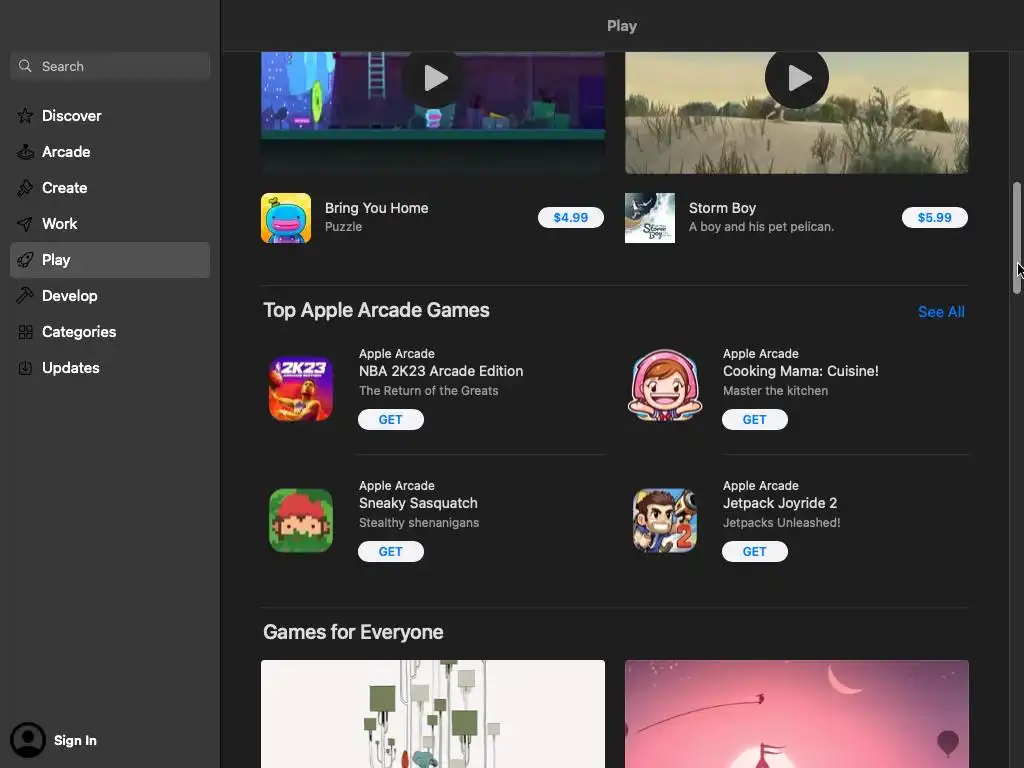Click the "Puzzle" genre label

pos(344,227)
